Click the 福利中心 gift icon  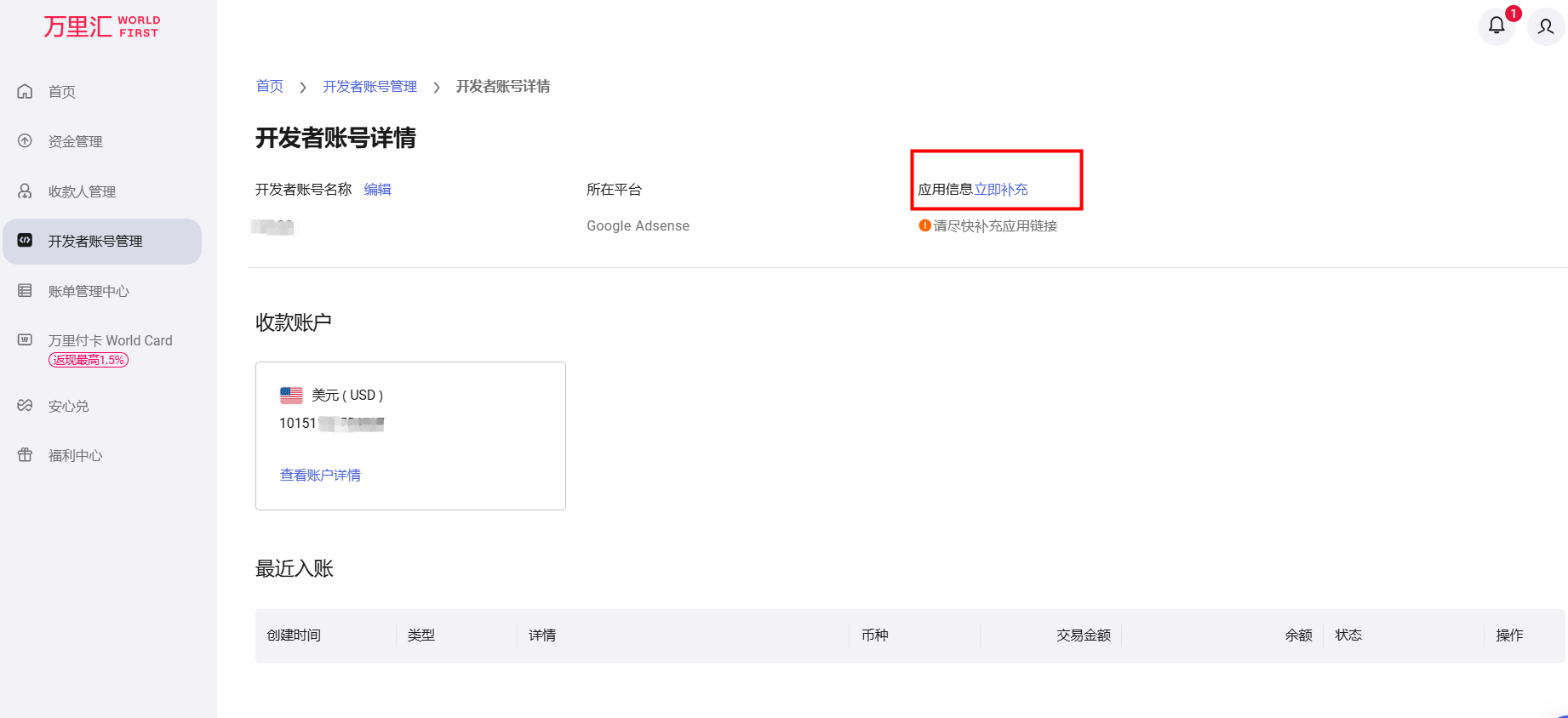[x=26, y=455]
